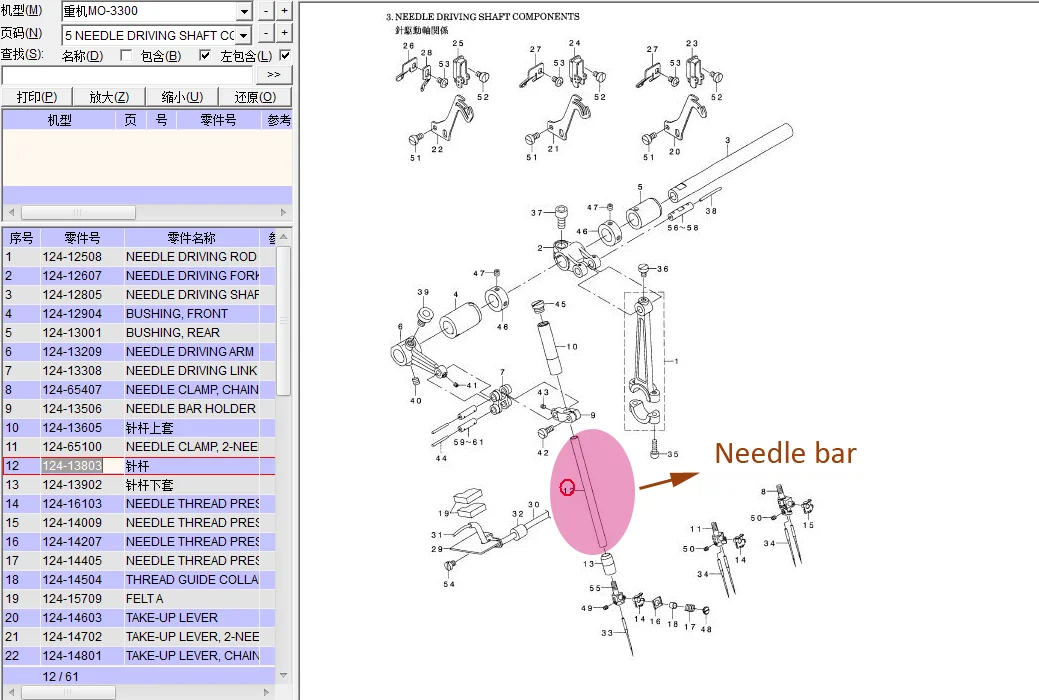Click the plus button beside the 机型 combo box

click(x=284, y=11)
